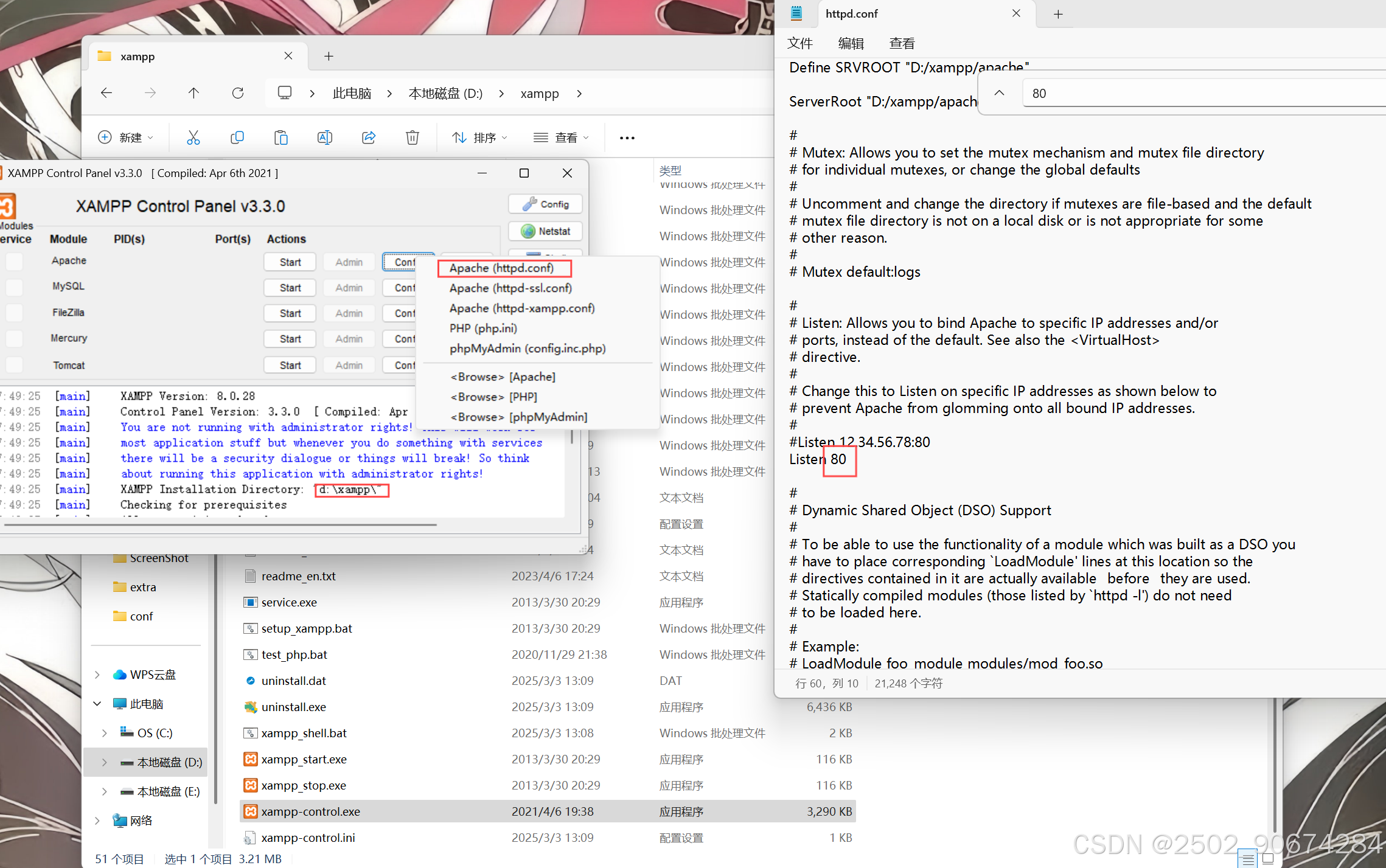
Task: Click the Cut scissors icon in Explorer toolbar
Action: pos(193,138)
